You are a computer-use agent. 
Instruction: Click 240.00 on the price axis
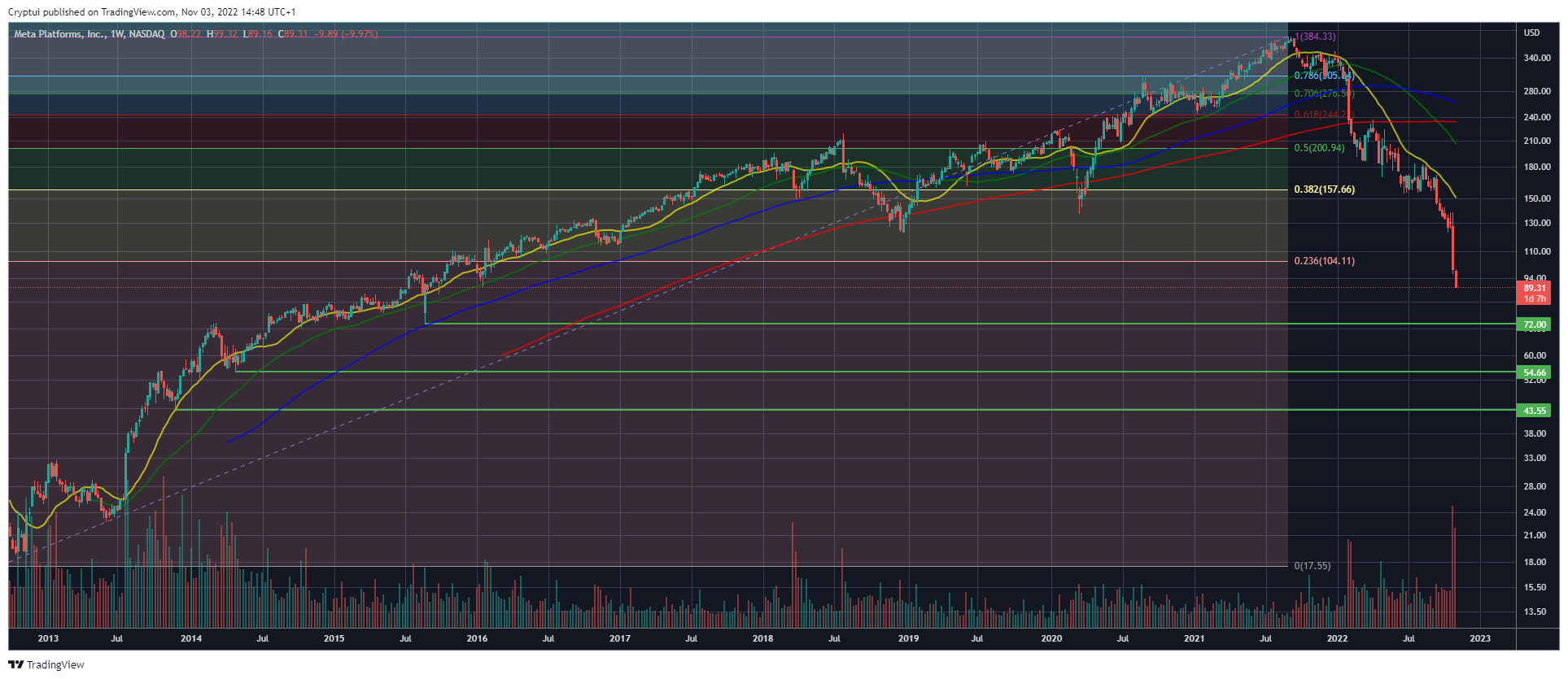(x=1536, y=117)
